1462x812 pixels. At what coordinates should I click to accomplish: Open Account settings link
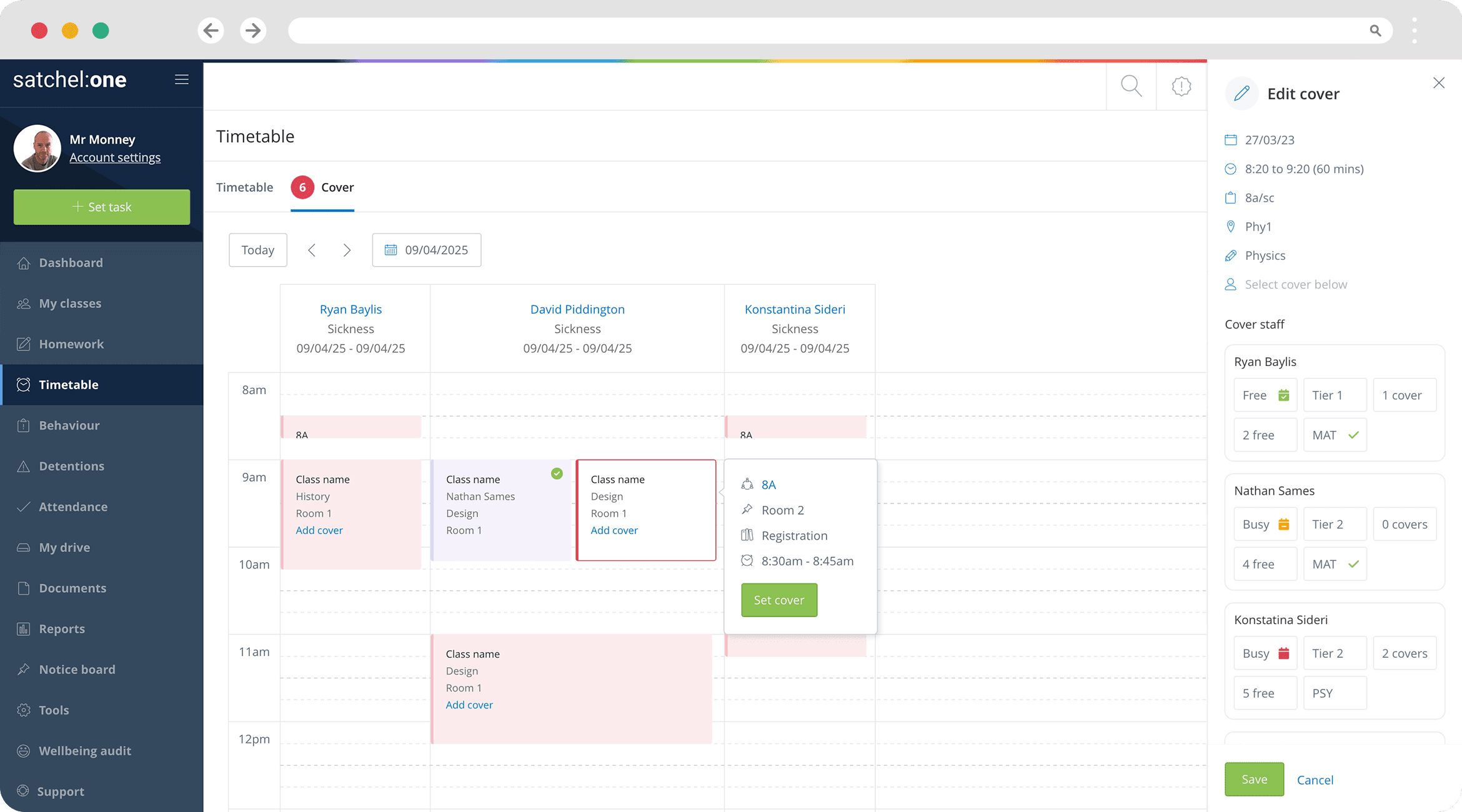115,157
